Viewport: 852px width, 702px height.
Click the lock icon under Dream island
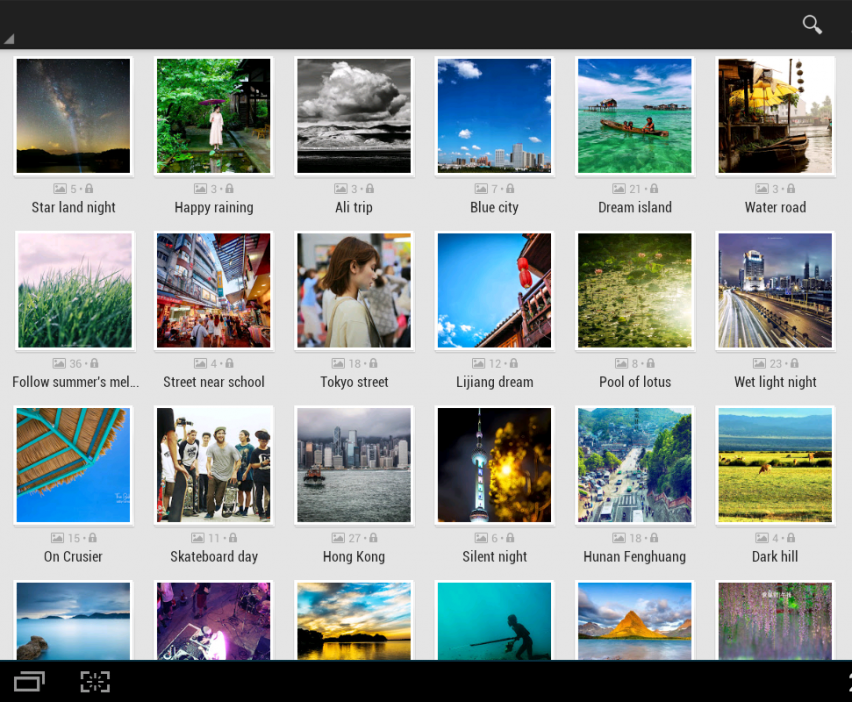[x=651, y=189]
